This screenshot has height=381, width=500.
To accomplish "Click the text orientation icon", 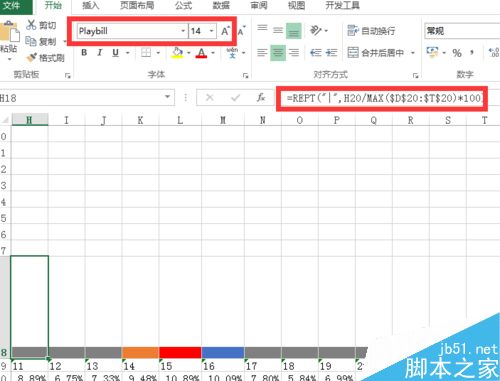I will point(316,31).
